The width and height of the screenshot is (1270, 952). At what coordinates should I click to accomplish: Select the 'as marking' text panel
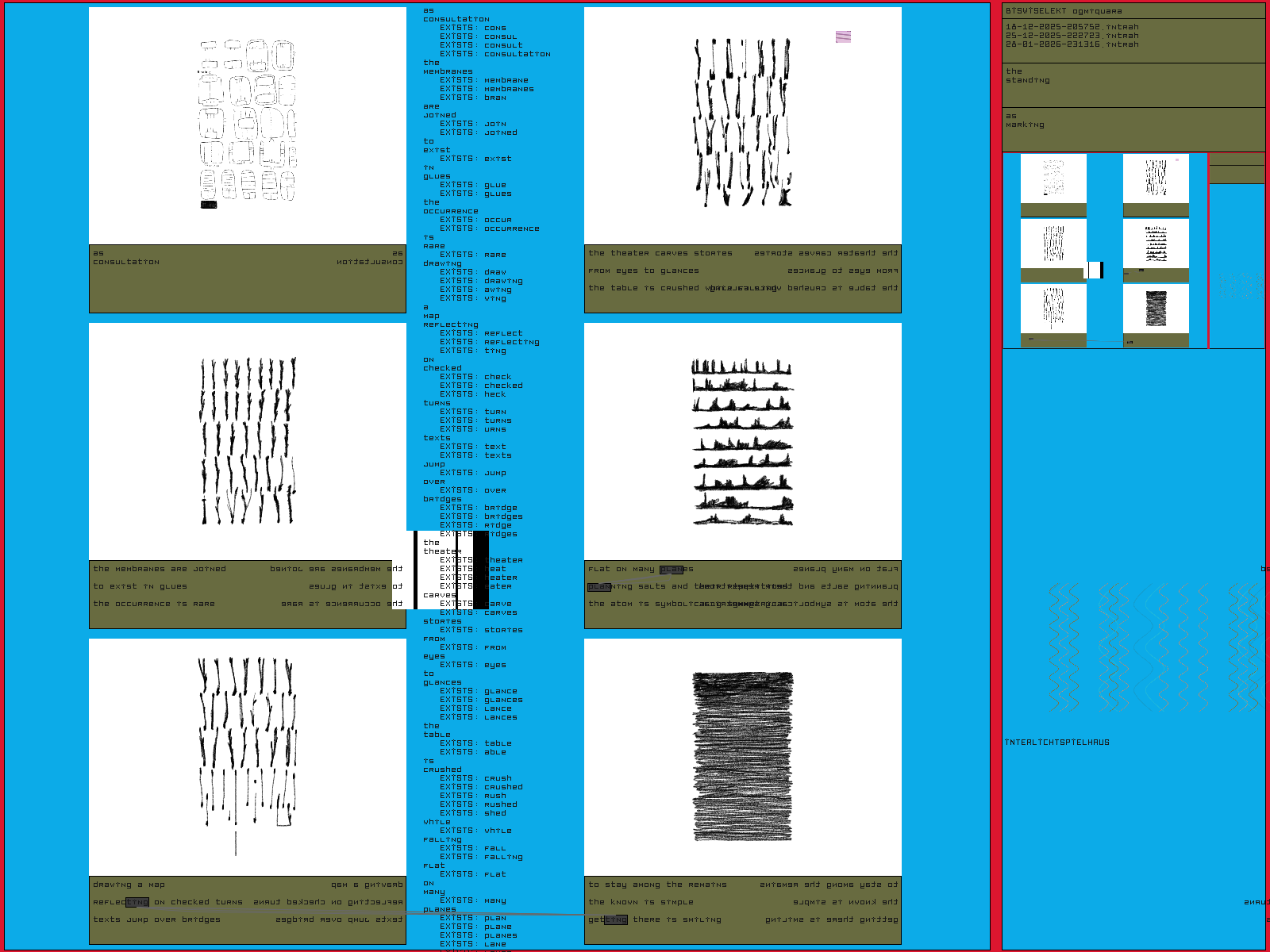1133,129
